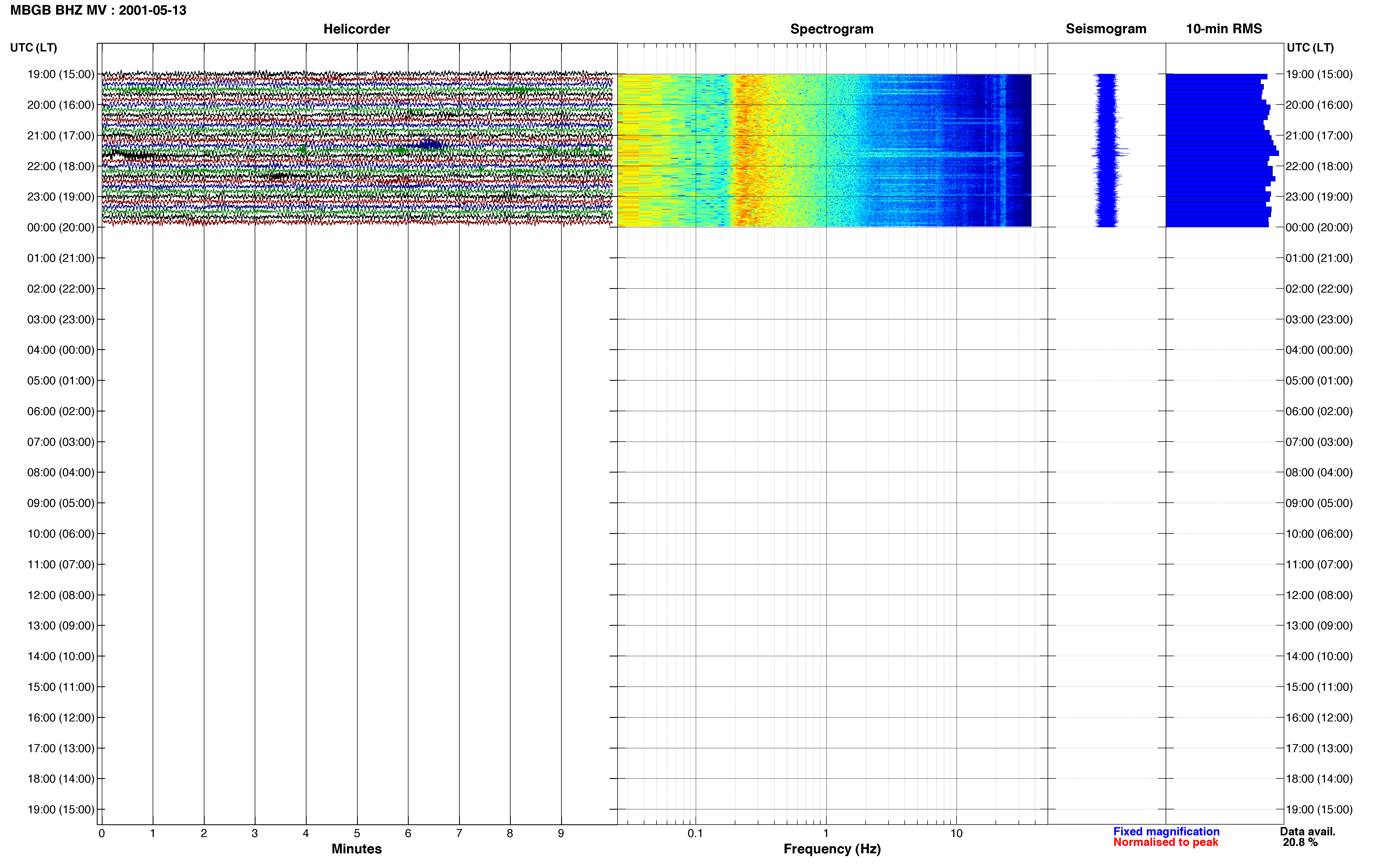This screenshot has height=868, width=1388.
Task: Click left axis label '23:00 (19:00)'
Action: (x=61, y=197)
